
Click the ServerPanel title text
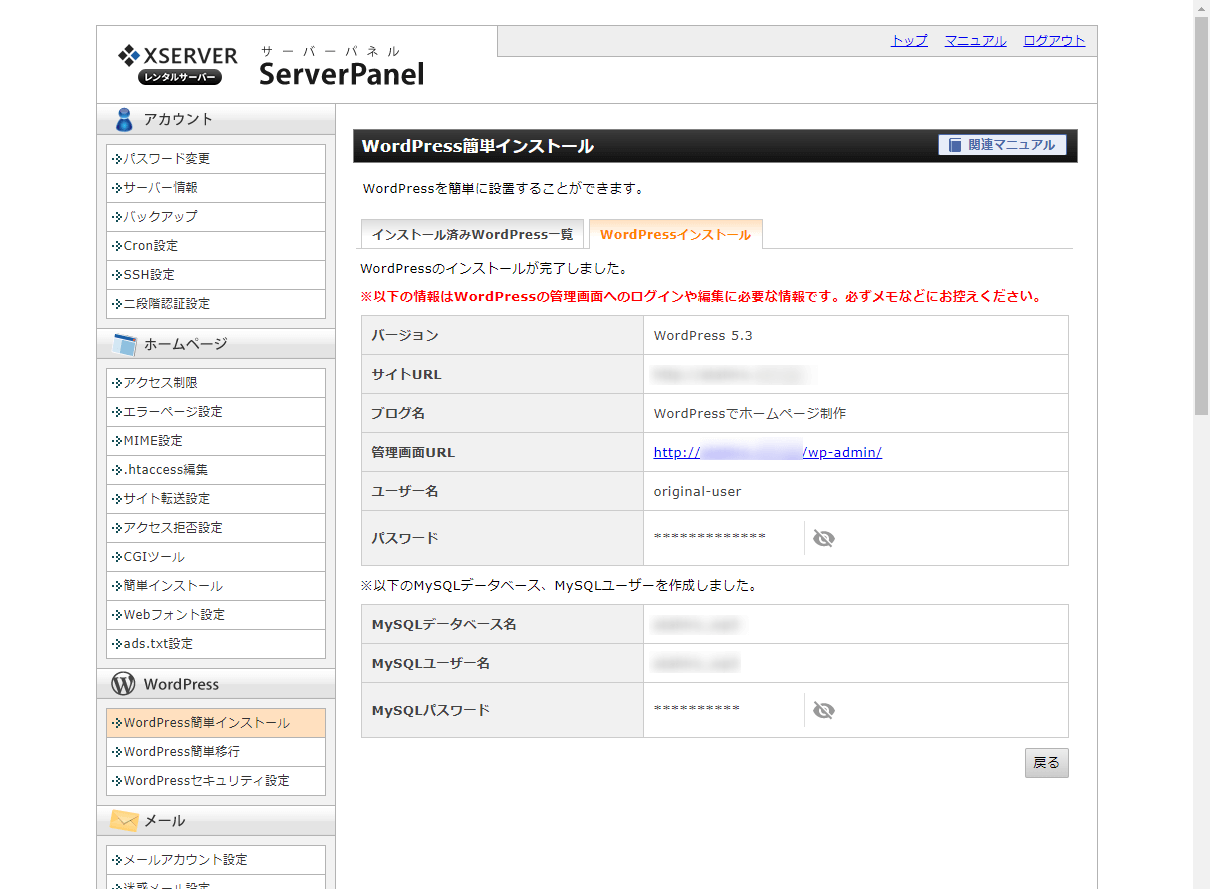tap(341, 74)
